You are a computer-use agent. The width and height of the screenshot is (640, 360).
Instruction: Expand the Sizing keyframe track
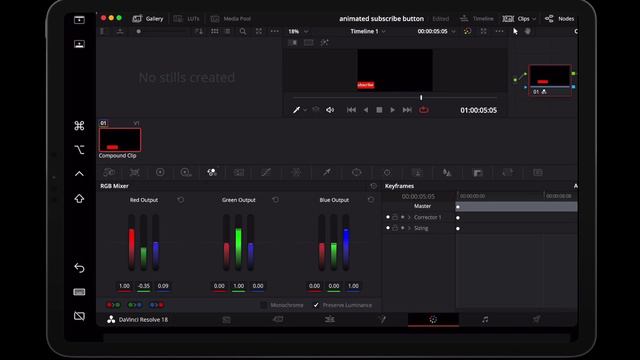pyautogui.click(x=409, y=228)
